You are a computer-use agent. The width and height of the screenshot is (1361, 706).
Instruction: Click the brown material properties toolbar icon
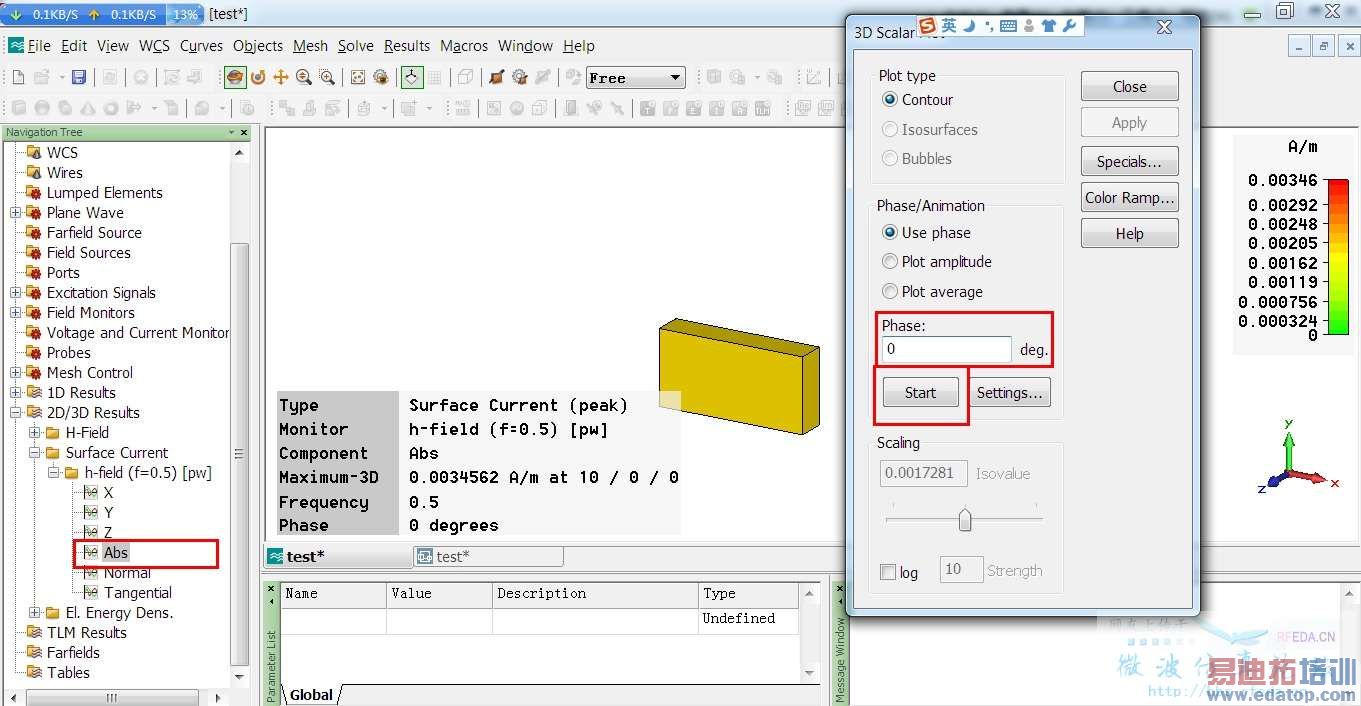[496, 77]
